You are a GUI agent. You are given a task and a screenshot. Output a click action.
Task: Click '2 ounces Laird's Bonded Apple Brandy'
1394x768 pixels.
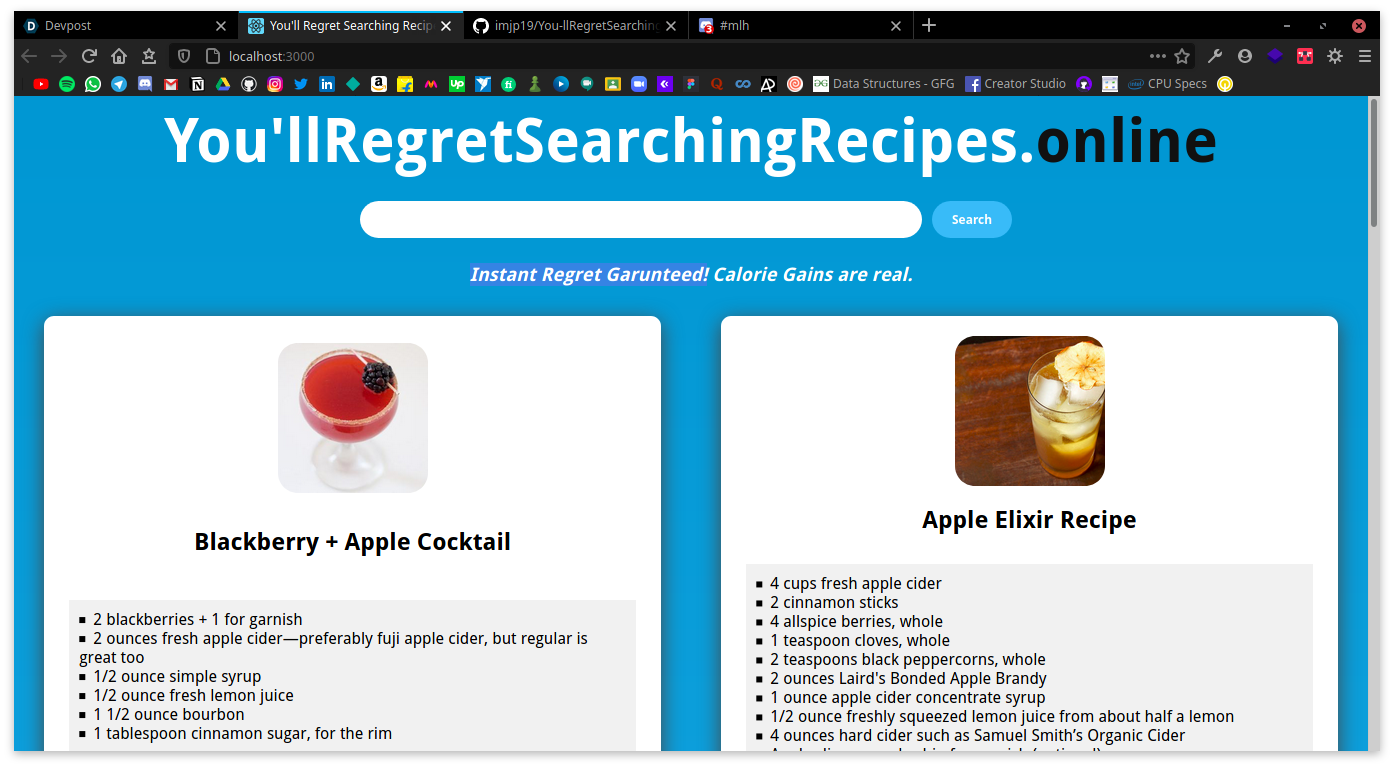(x=908, y=678)
